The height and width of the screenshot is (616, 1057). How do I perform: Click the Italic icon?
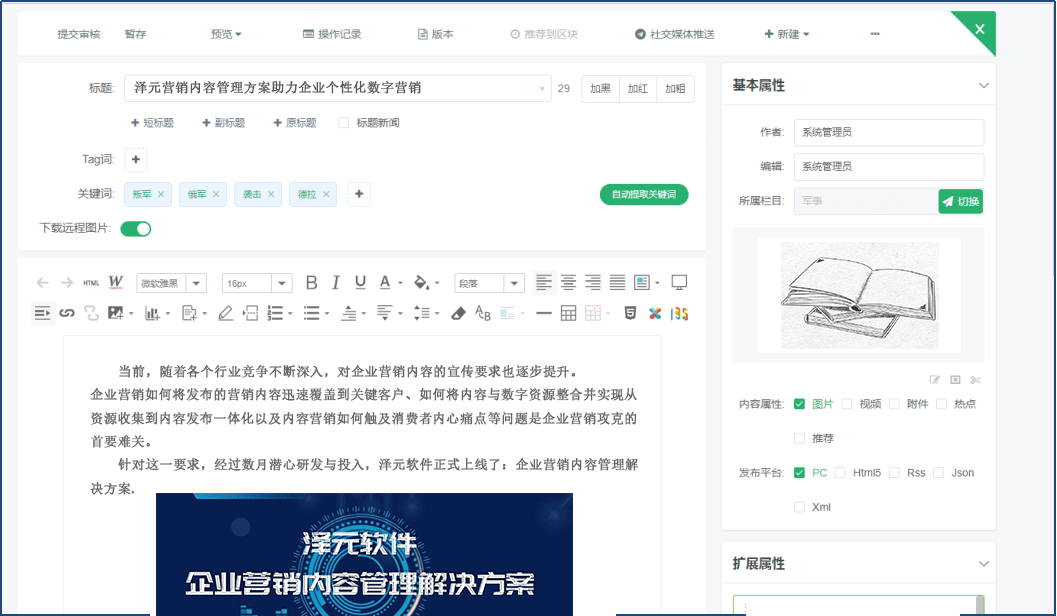coord(335,283)
